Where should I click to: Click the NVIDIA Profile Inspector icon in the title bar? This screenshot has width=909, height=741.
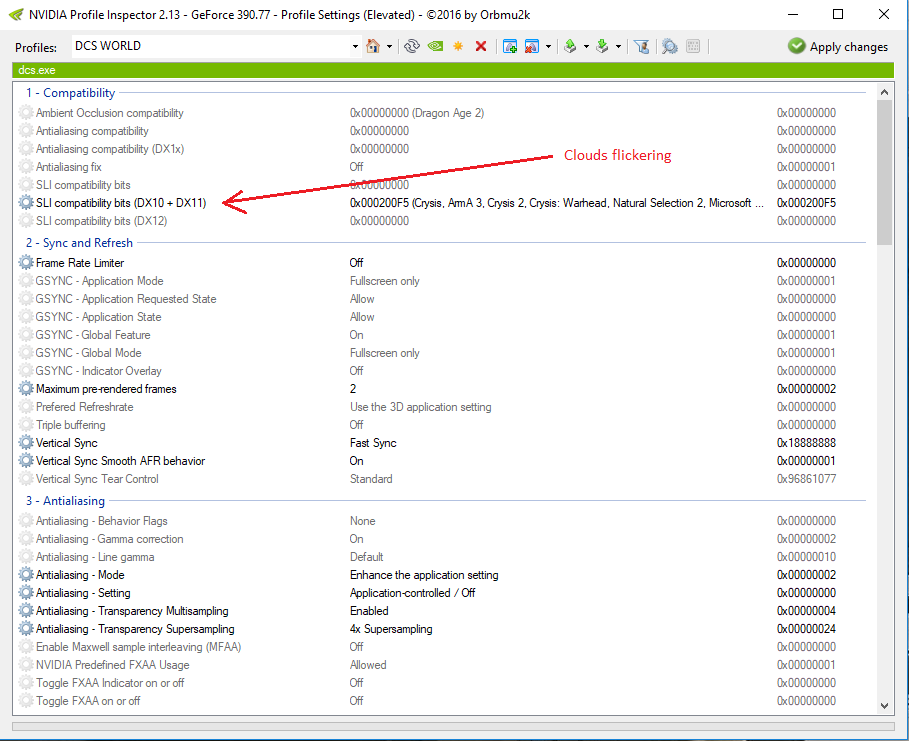coord(16,14)
